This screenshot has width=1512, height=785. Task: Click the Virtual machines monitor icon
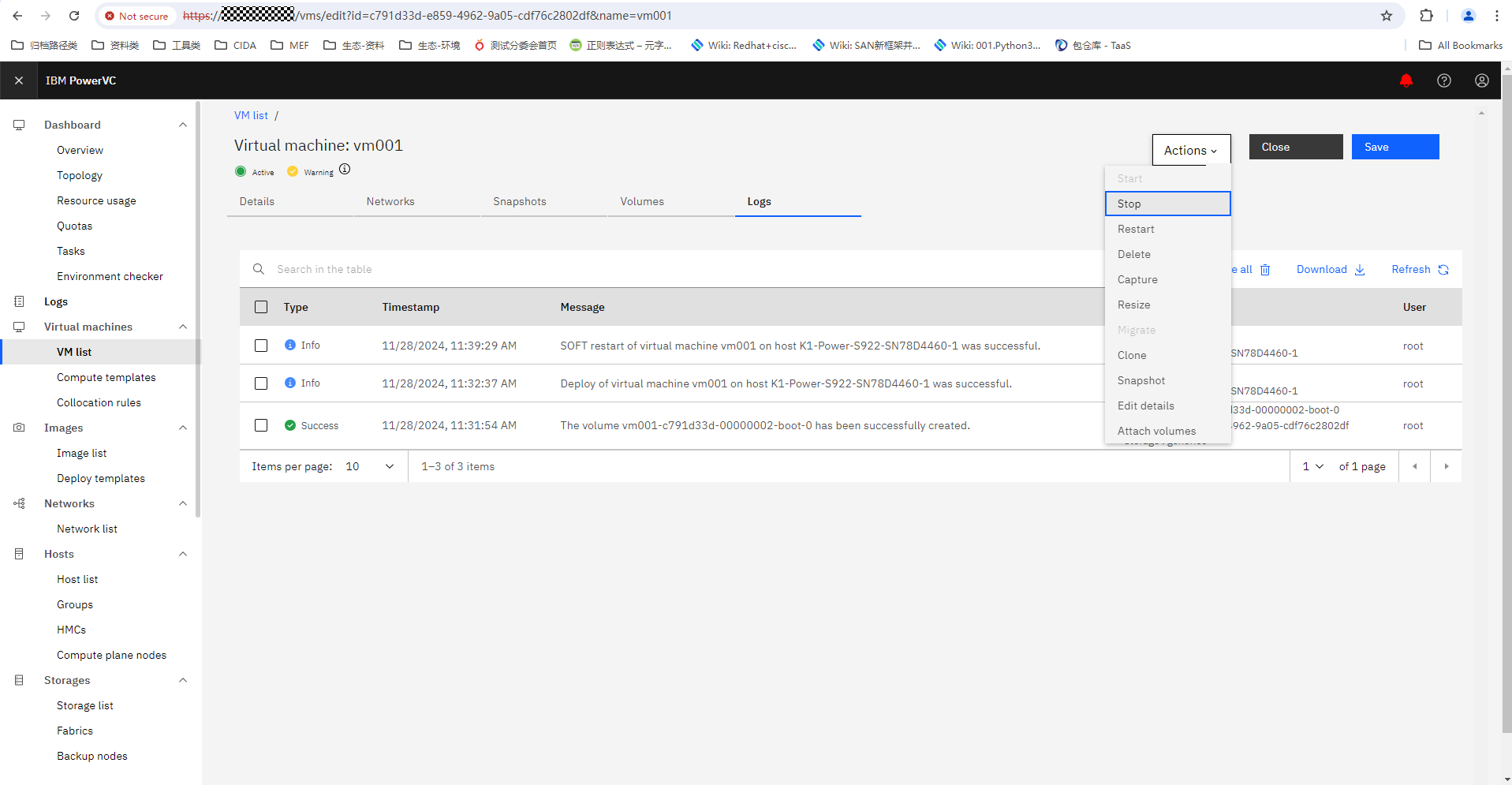coord(19,327)
